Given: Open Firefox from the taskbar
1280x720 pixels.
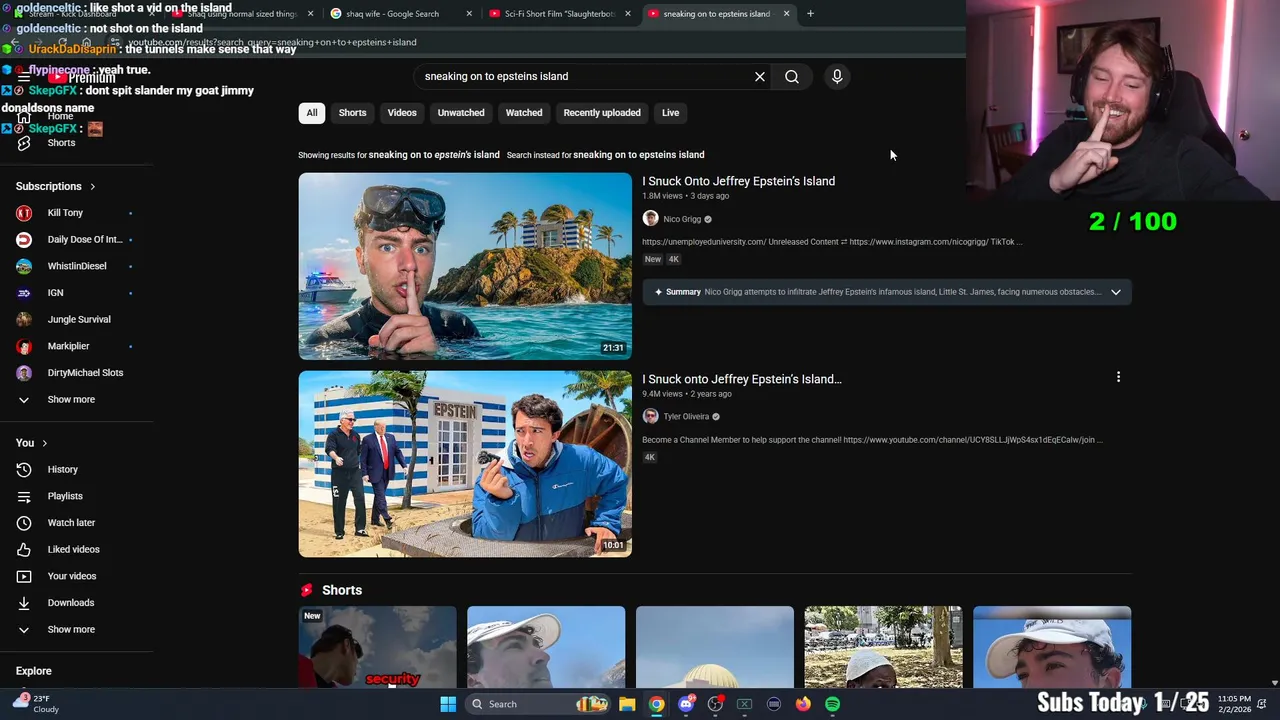Looking at the screenshot, I should pos(803,704).
